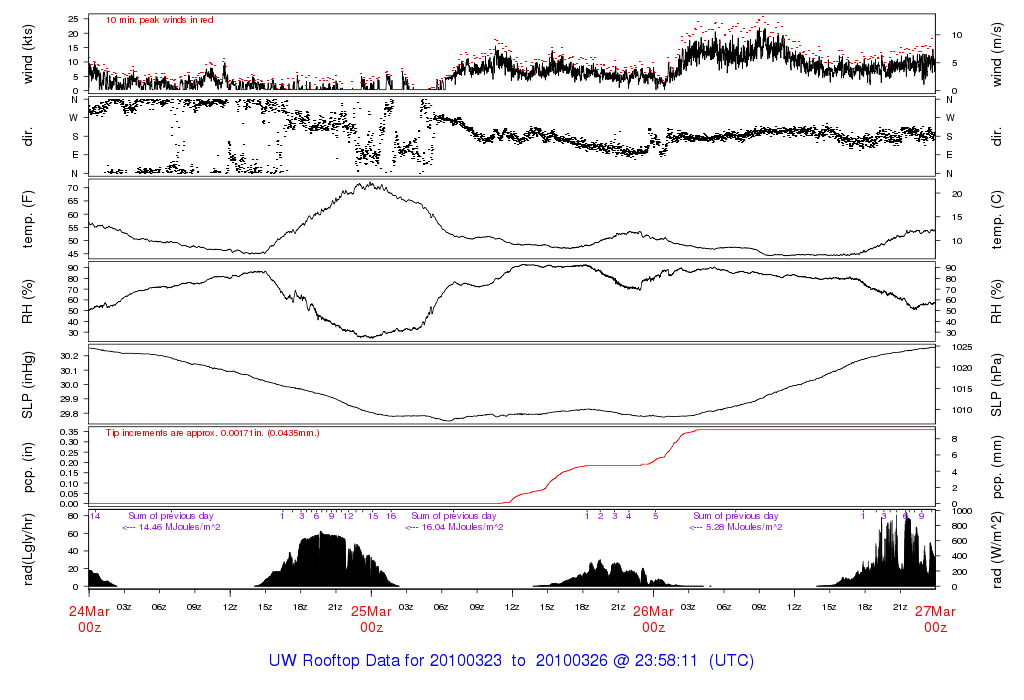Viewport: 1024px width, 700px height.
Task: Click the '10 min. peak winds in red' note
Action: (x=159, y=20)
